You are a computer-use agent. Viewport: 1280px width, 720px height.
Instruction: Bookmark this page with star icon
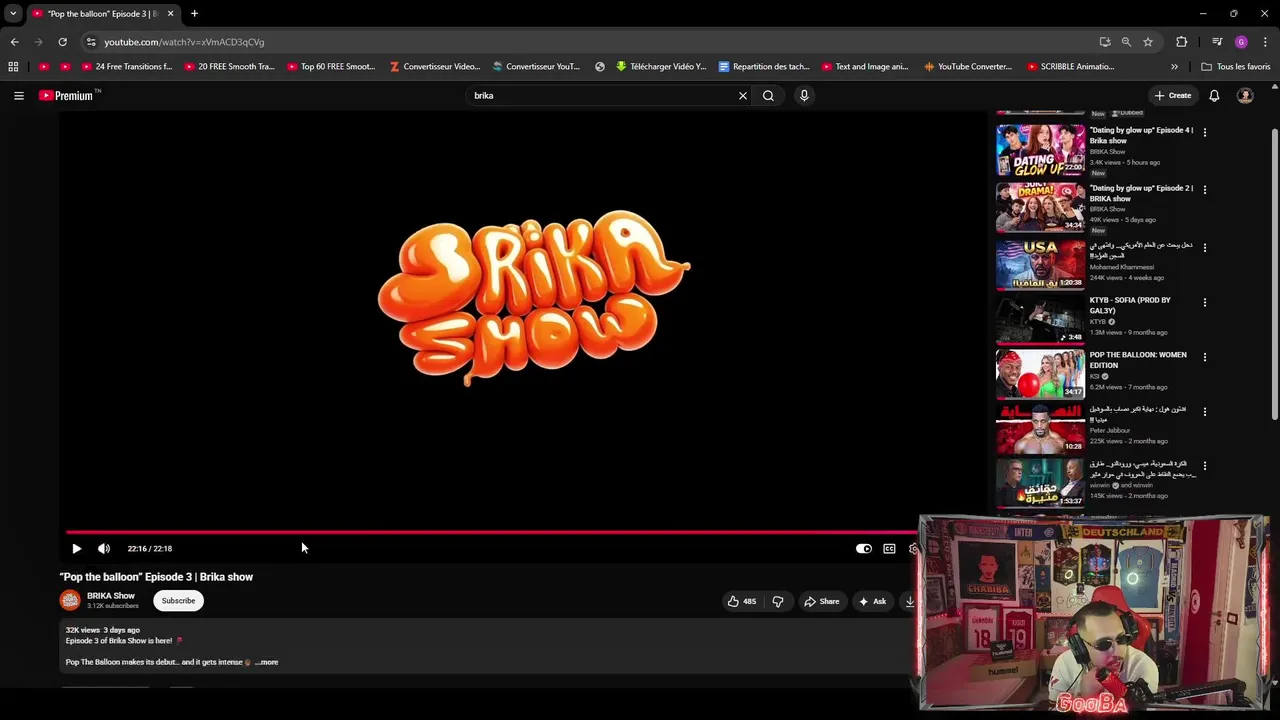(1148, 42)
